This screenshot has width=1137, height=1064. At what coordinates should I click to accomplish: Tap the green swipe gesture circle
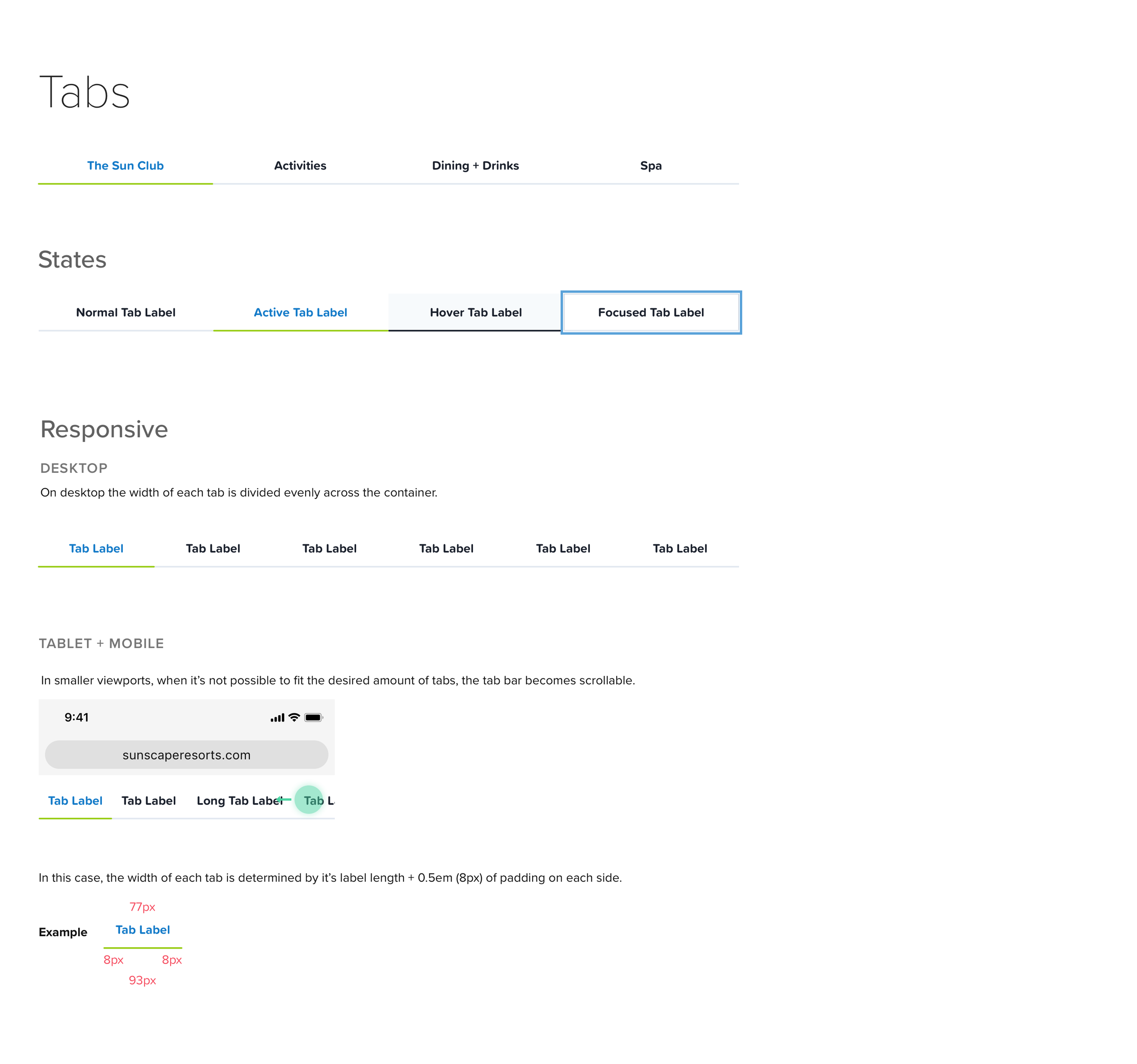(x=309, y=800)
